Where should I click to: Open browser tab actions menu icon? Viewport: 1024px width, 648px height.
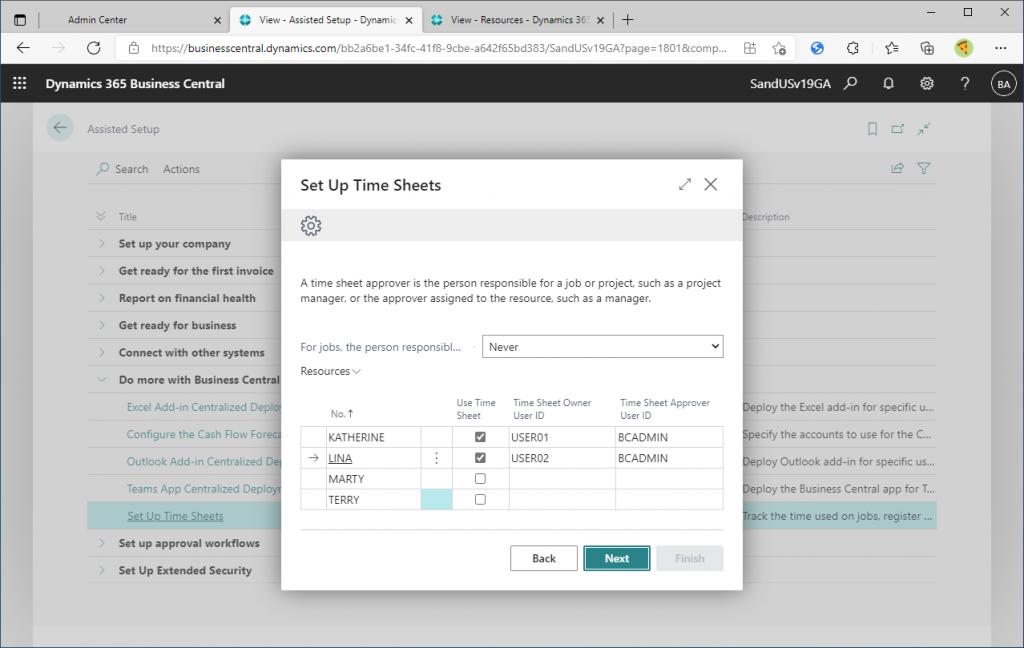[20, 20]
